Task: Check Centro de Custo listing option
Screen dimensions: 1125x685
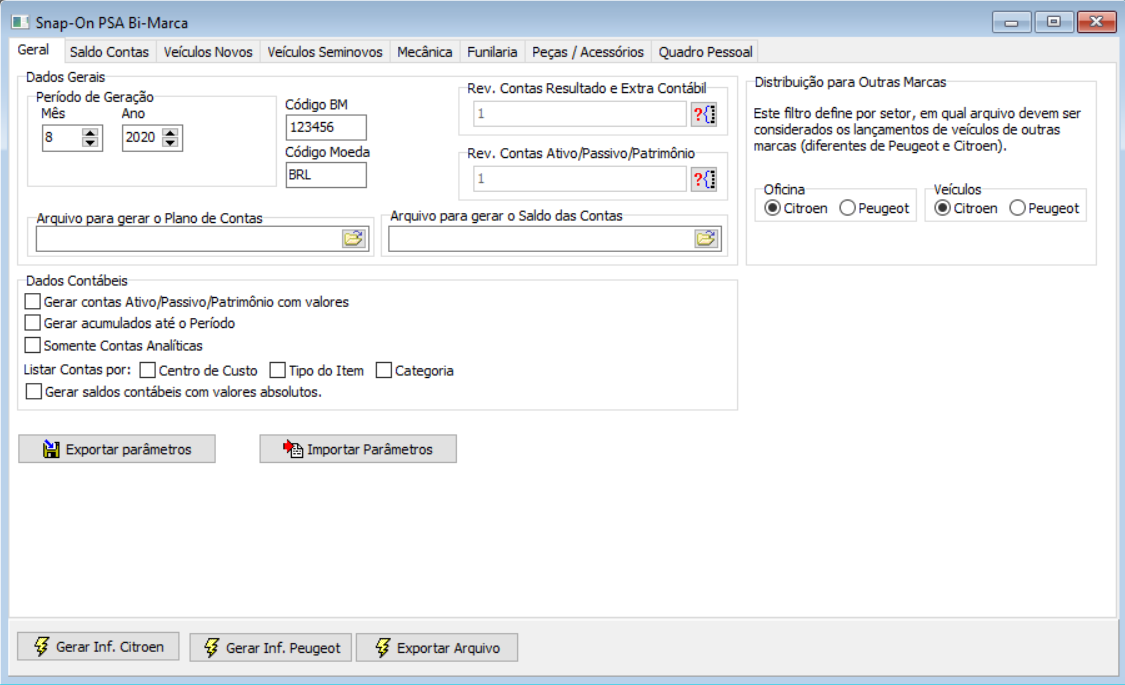Action: pos(147,370)
